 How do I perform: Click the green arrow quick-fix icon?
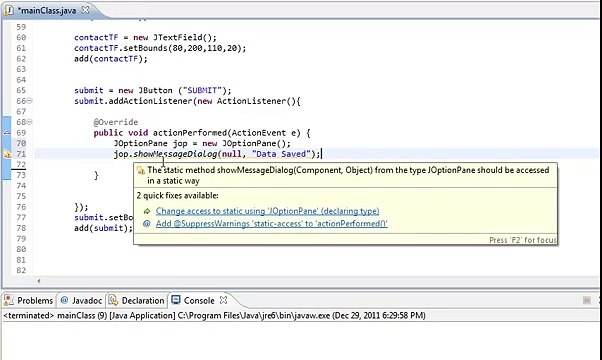point(147,211)
